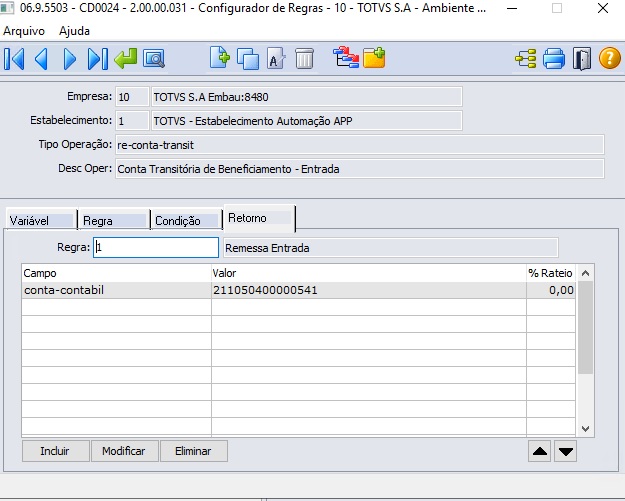Viewport: 625px width, 501px height.
Task: Click the Modificar button
Action: point(124,451)
